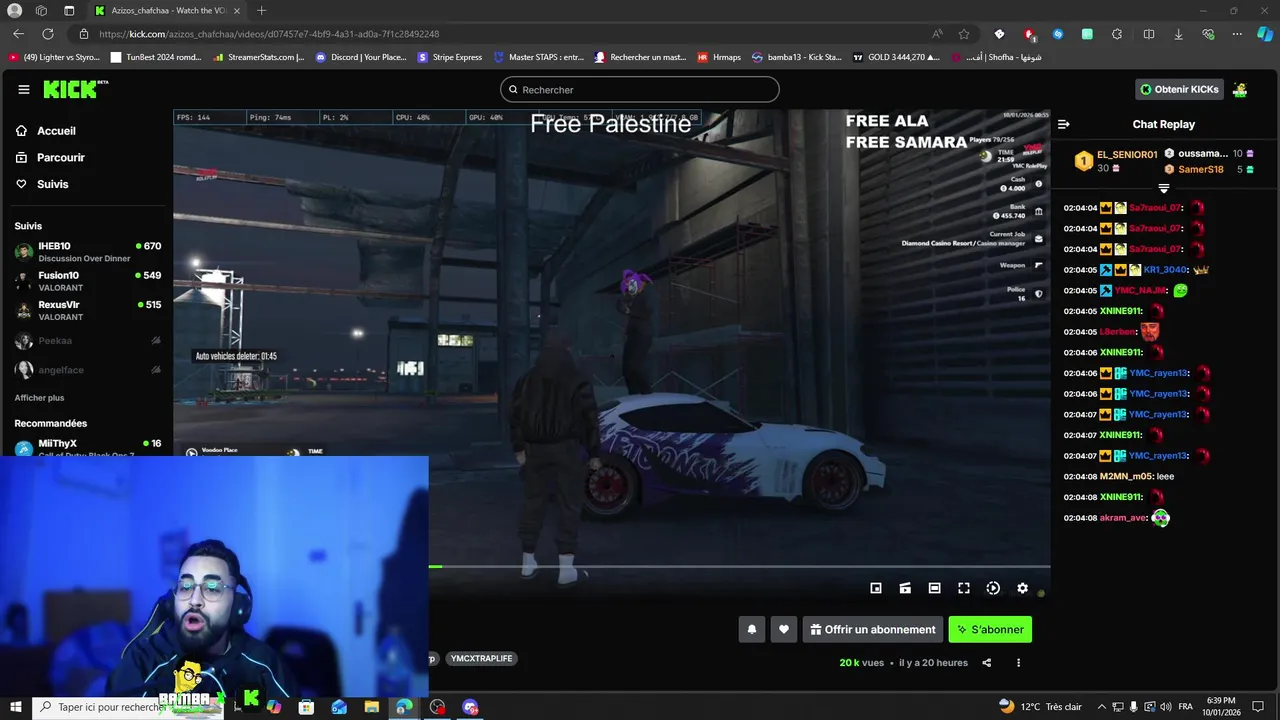Open the StreamerStats.com bookmark
The image size is (1280, 720).
(x=259, y=57)
